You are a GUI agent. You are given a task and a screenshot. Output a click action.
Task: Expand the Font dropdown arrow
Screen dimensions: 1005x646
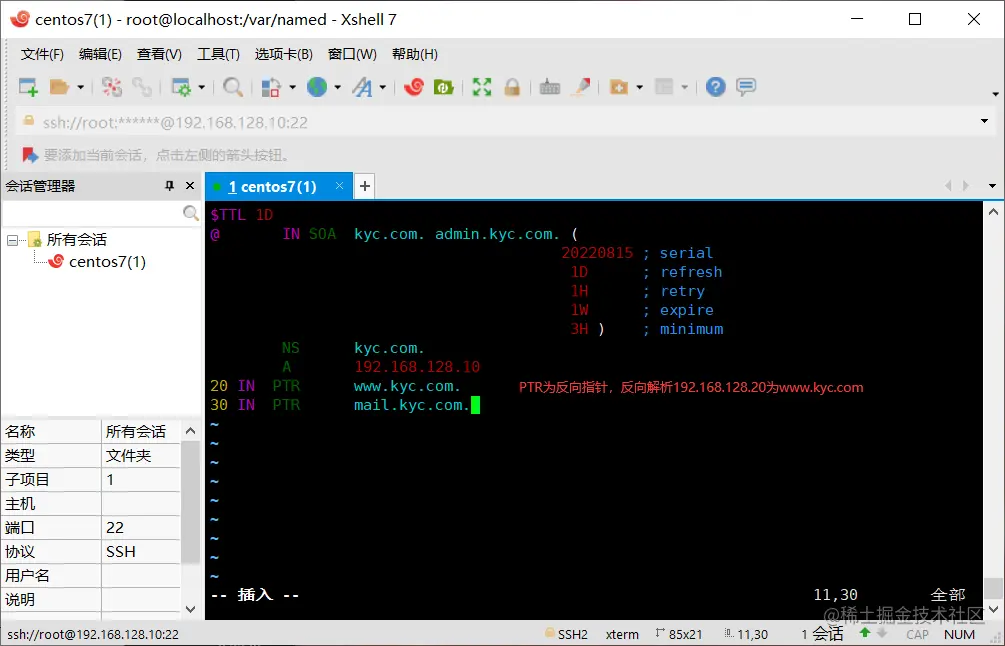coord(383,87)
